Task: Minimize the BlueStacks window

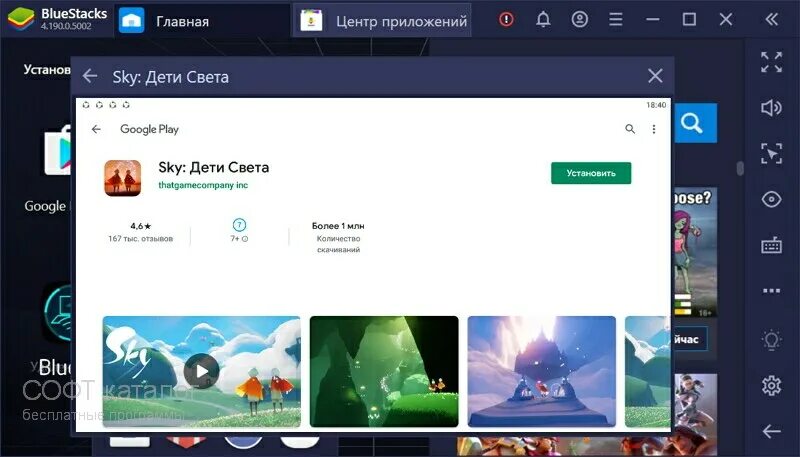Action: (653, 19)
